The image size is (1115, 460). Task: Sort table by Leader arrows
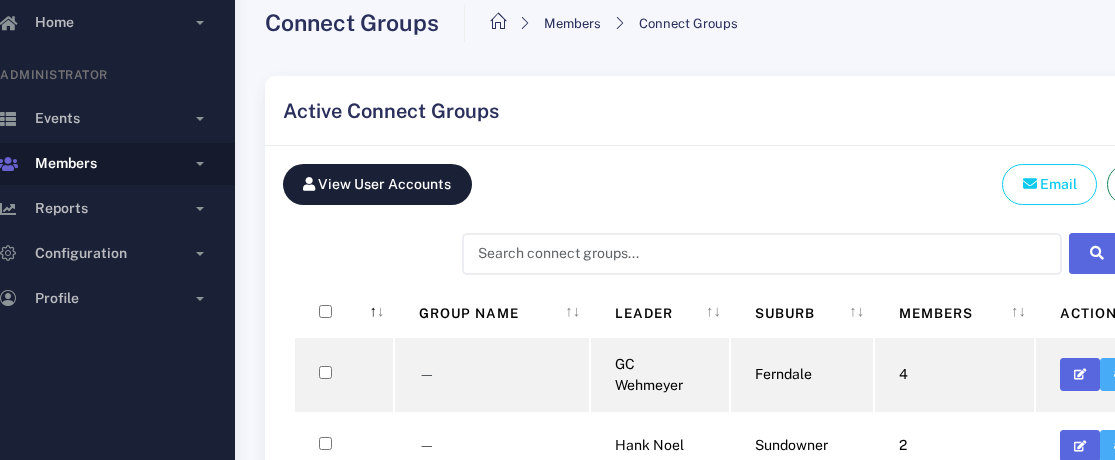pyautogui.click(x=713, y=312)
